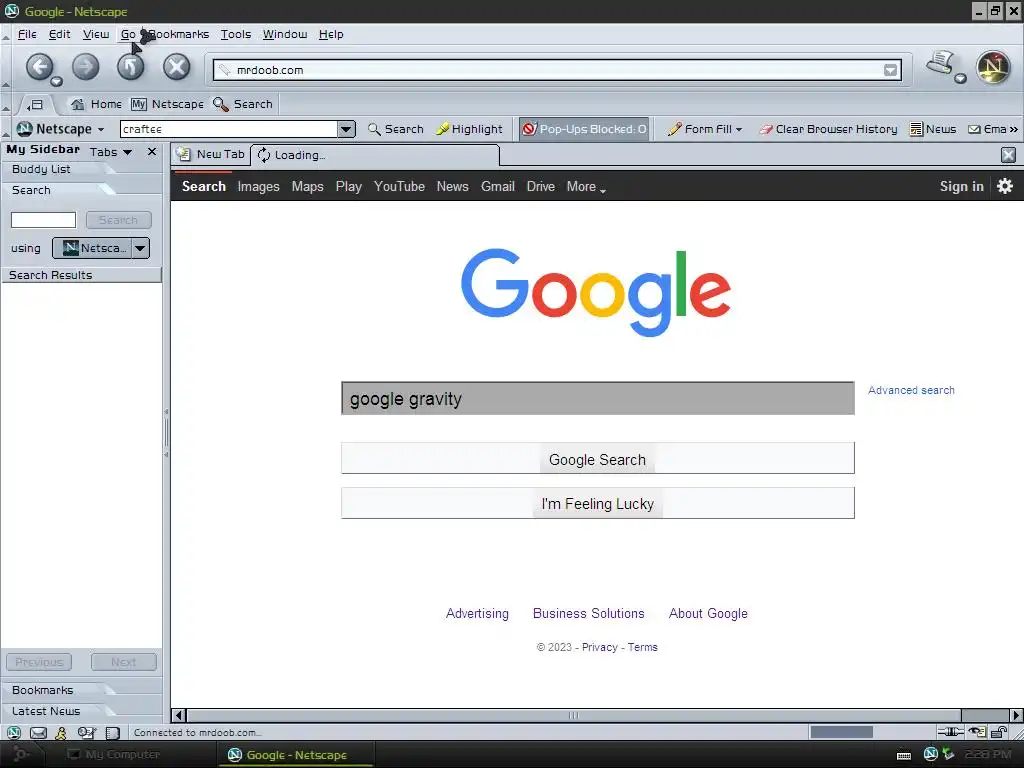
Task: Reload the page with the Reload button
Action: 131,67
